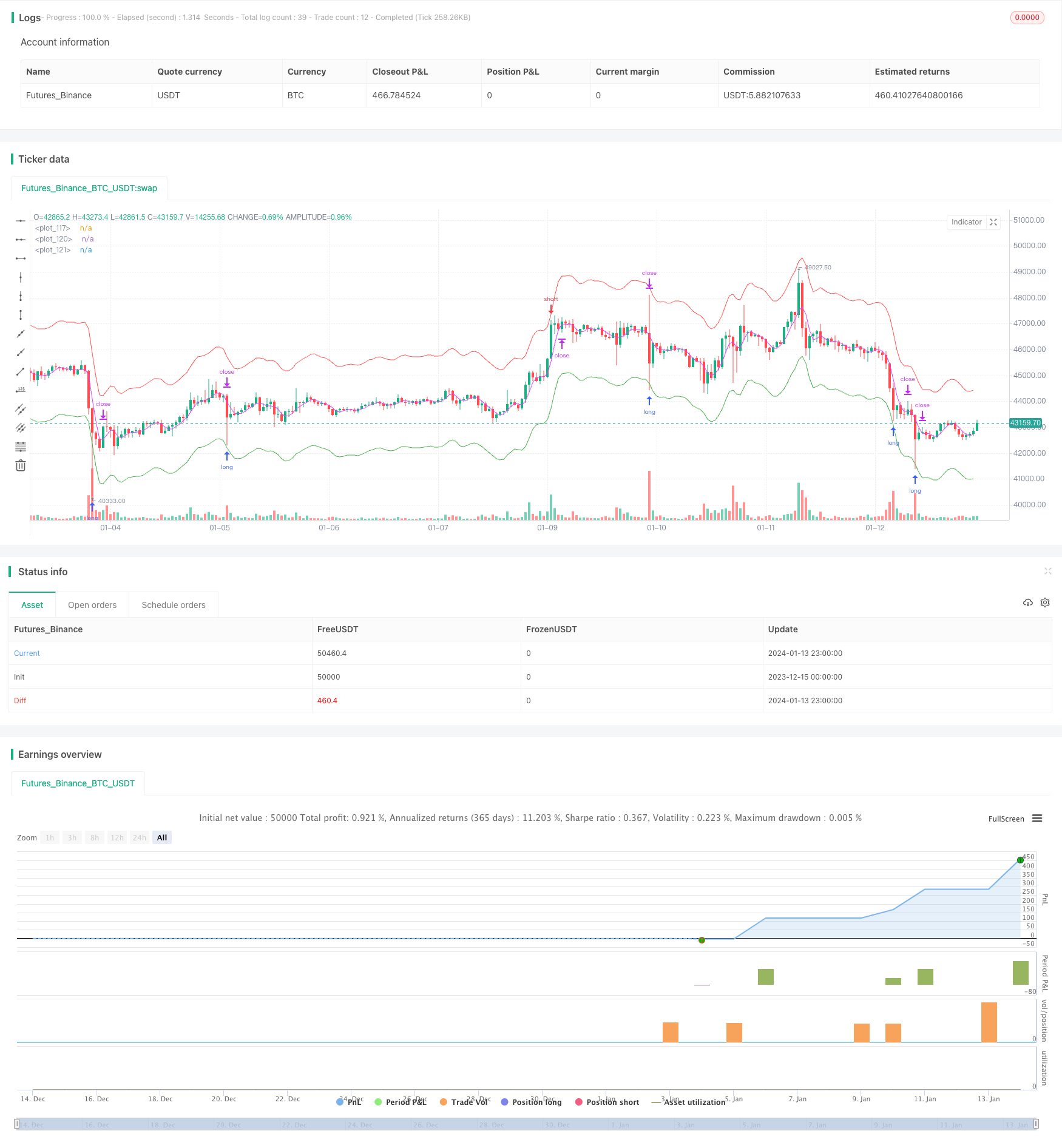Click the green PnL endpoint marker
Viewport: 1062px width, 1148px height.
point(1020,860)
